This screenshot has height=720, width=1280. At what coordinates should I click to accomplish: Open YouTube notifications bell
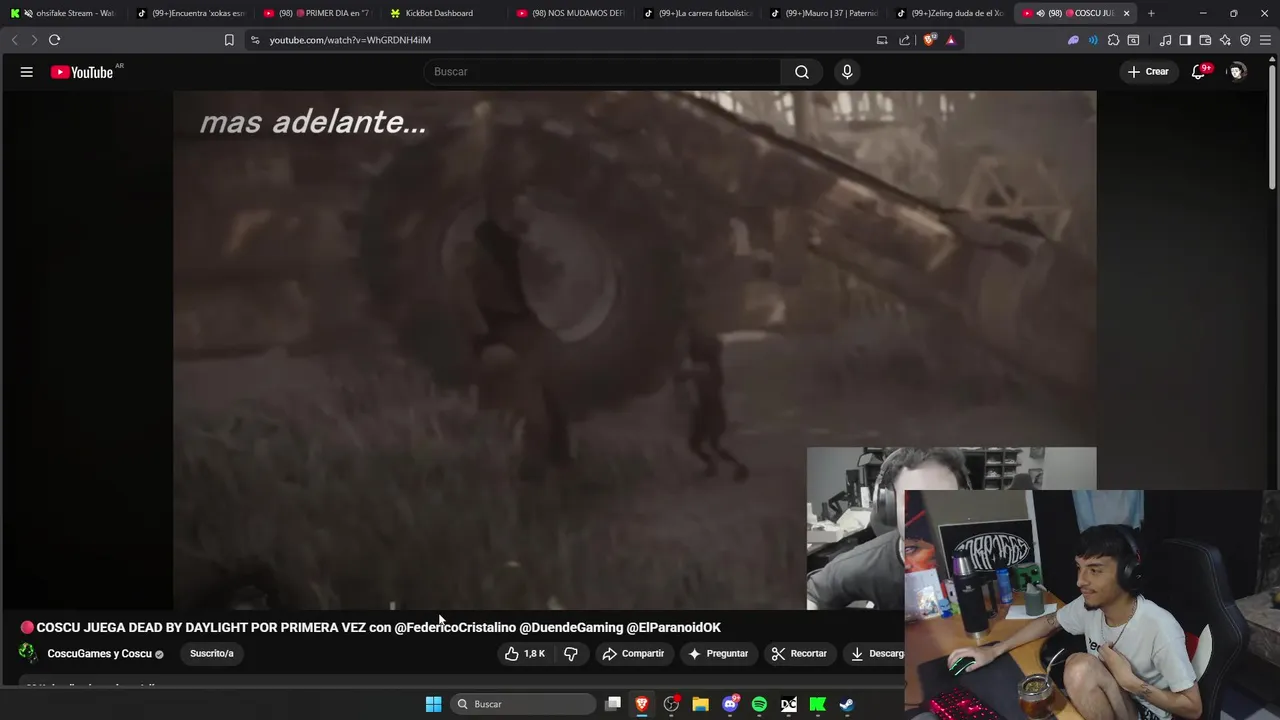[x=1198, y=72]
